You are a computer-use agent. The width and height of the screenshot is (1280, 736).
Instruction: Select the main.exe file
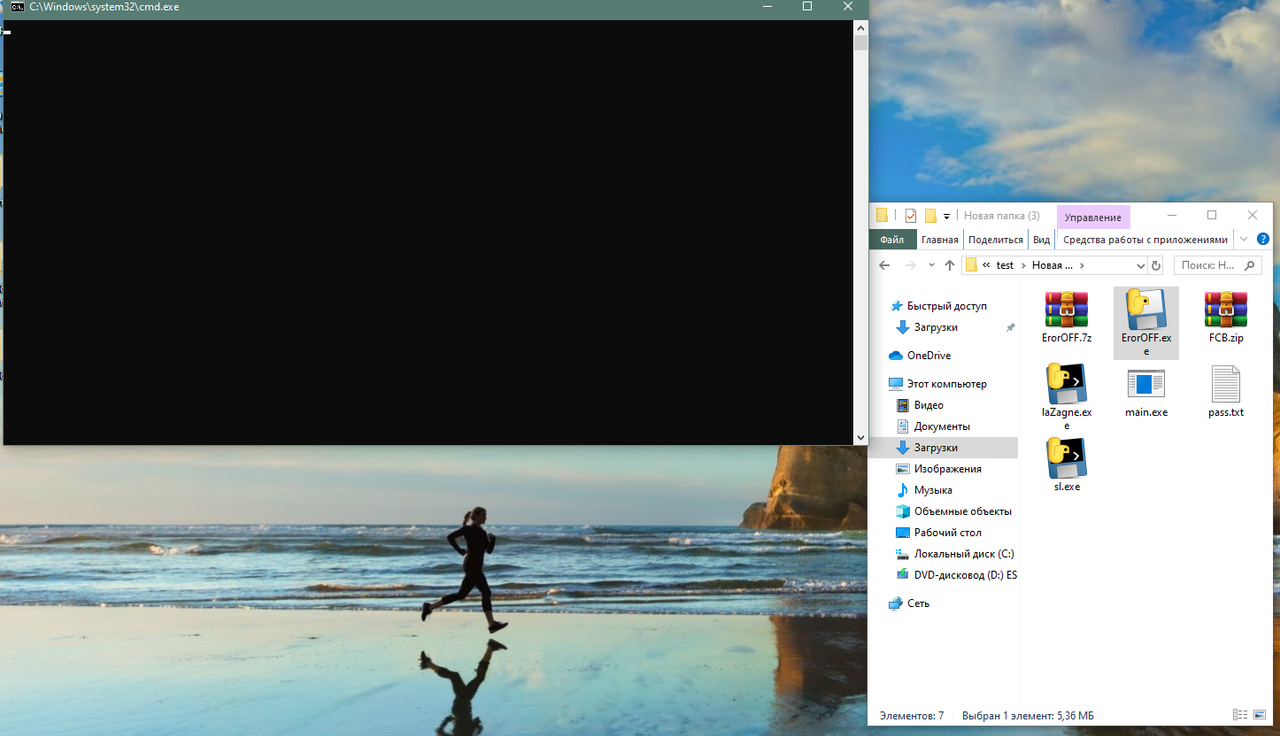tap(1146, 392)
